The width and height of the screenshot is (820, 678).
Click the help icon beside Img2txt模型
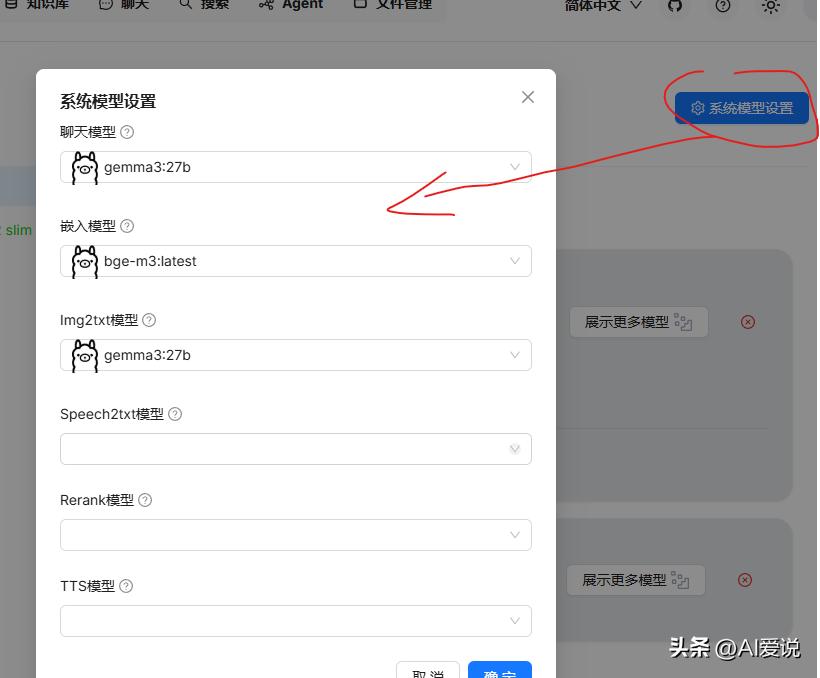pyautogui.click(x=149, y=320)
